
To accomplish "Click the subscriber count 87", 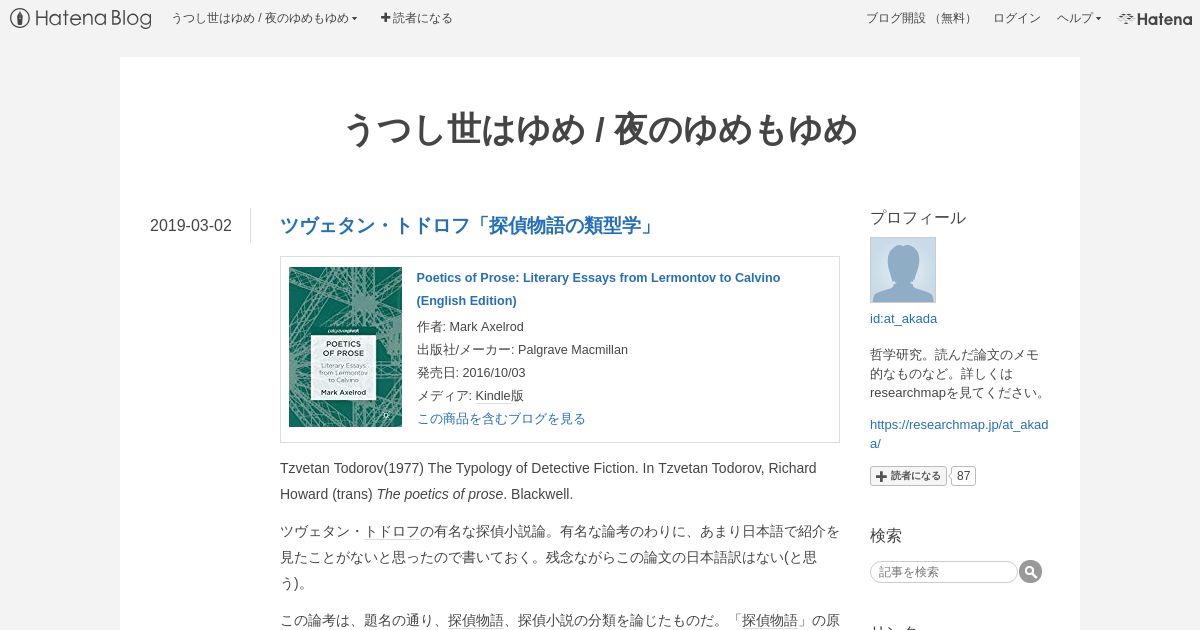I will click(963, 476).
